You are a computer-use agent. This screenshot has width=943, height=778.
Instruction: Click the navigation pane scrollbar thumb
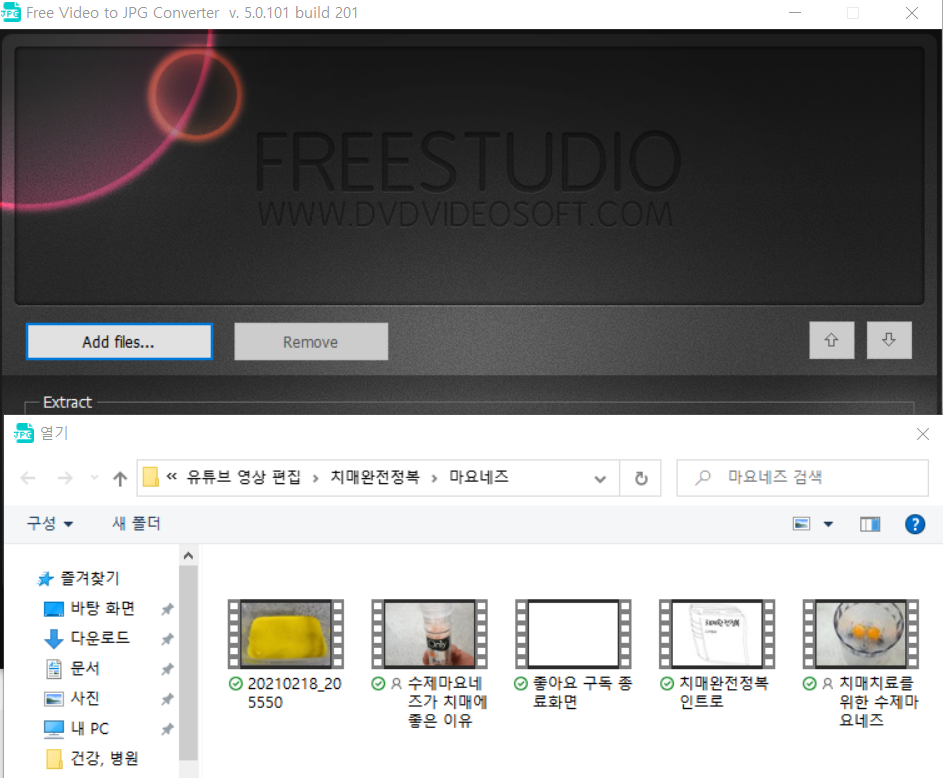click(x=188, y=662)
